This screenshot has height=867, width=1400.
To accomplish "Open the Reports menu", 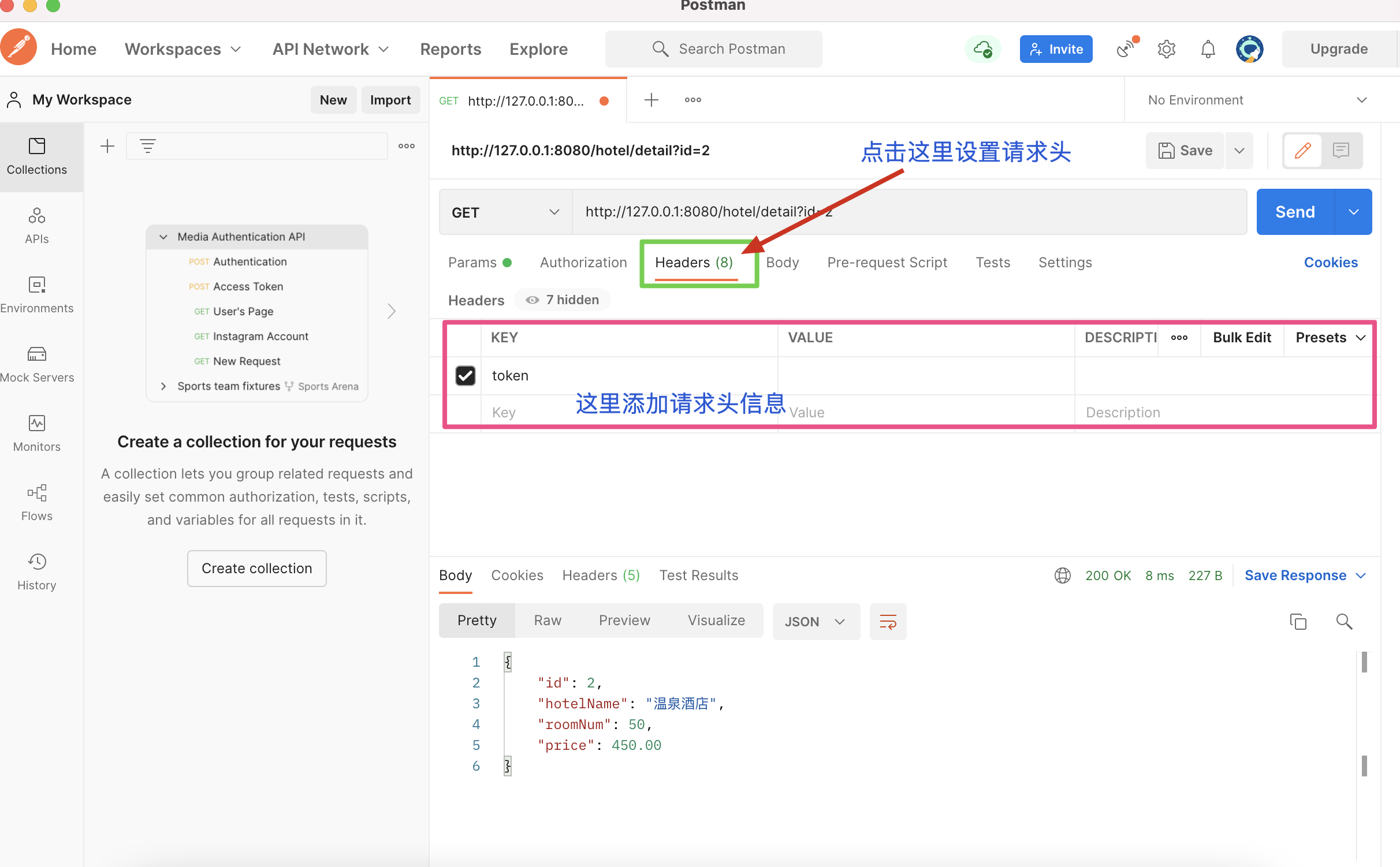I will coord(450,49).
